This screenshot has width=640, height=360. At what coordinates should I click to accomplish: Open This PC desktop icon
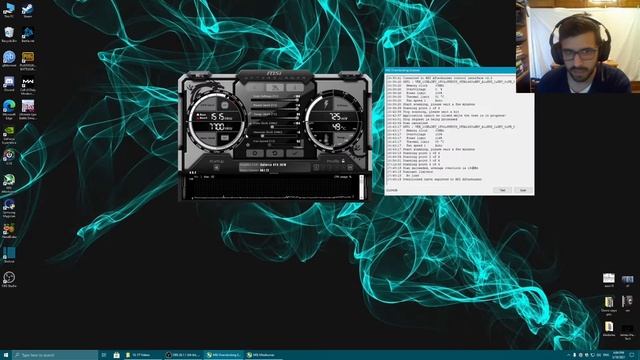click(9, 11)
